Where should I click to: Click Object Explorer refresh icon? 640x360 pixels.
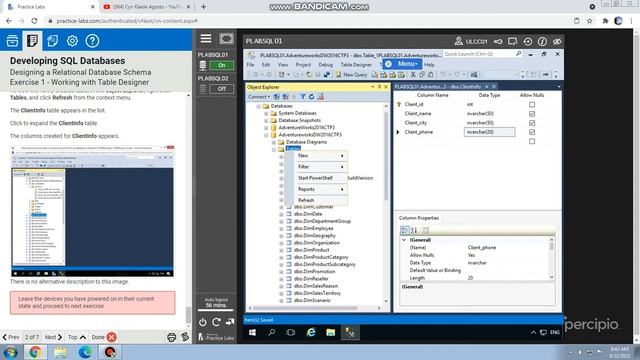point(311,97)
